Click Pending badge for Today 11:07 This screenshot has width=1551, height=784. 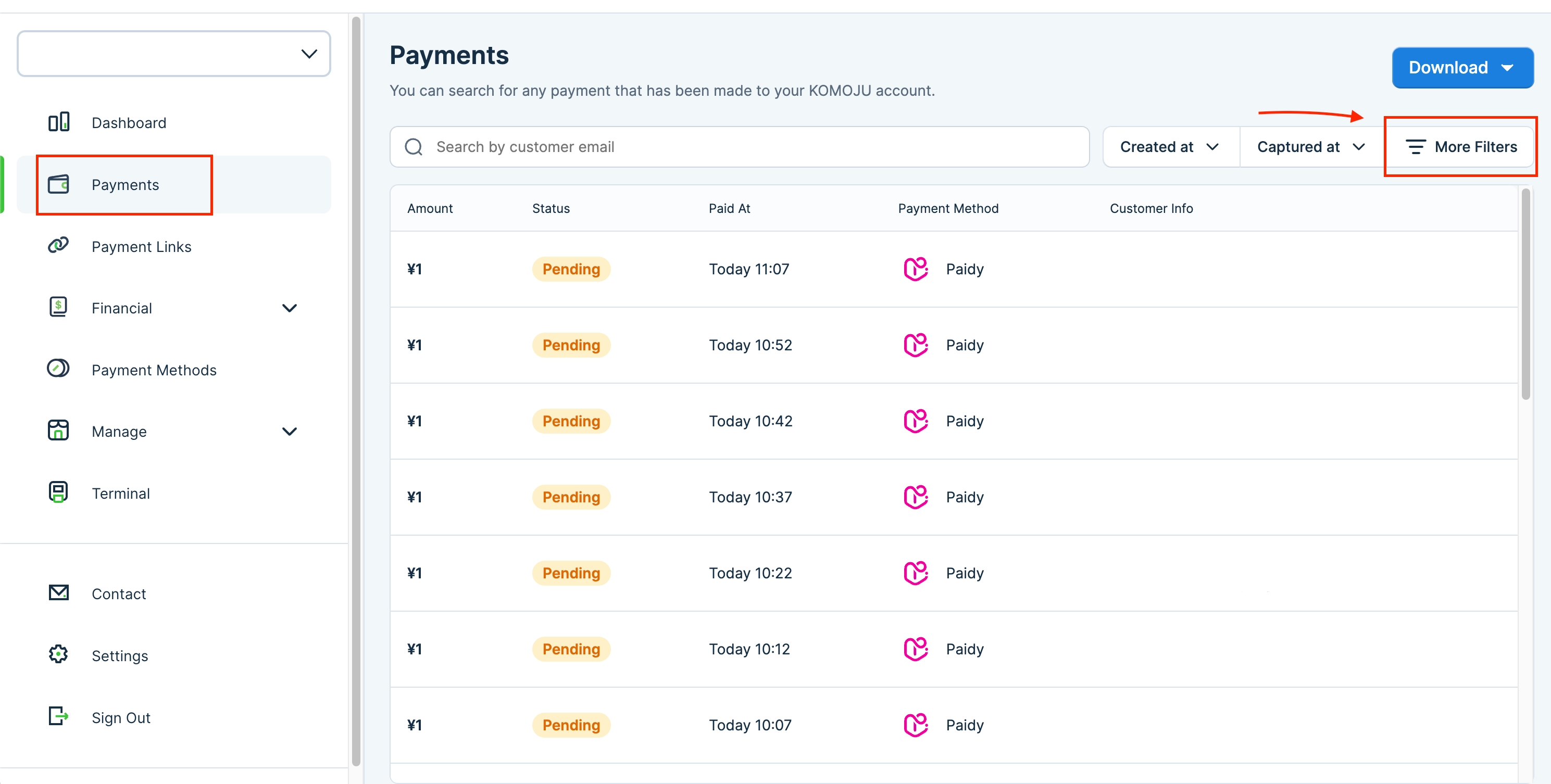571,269
